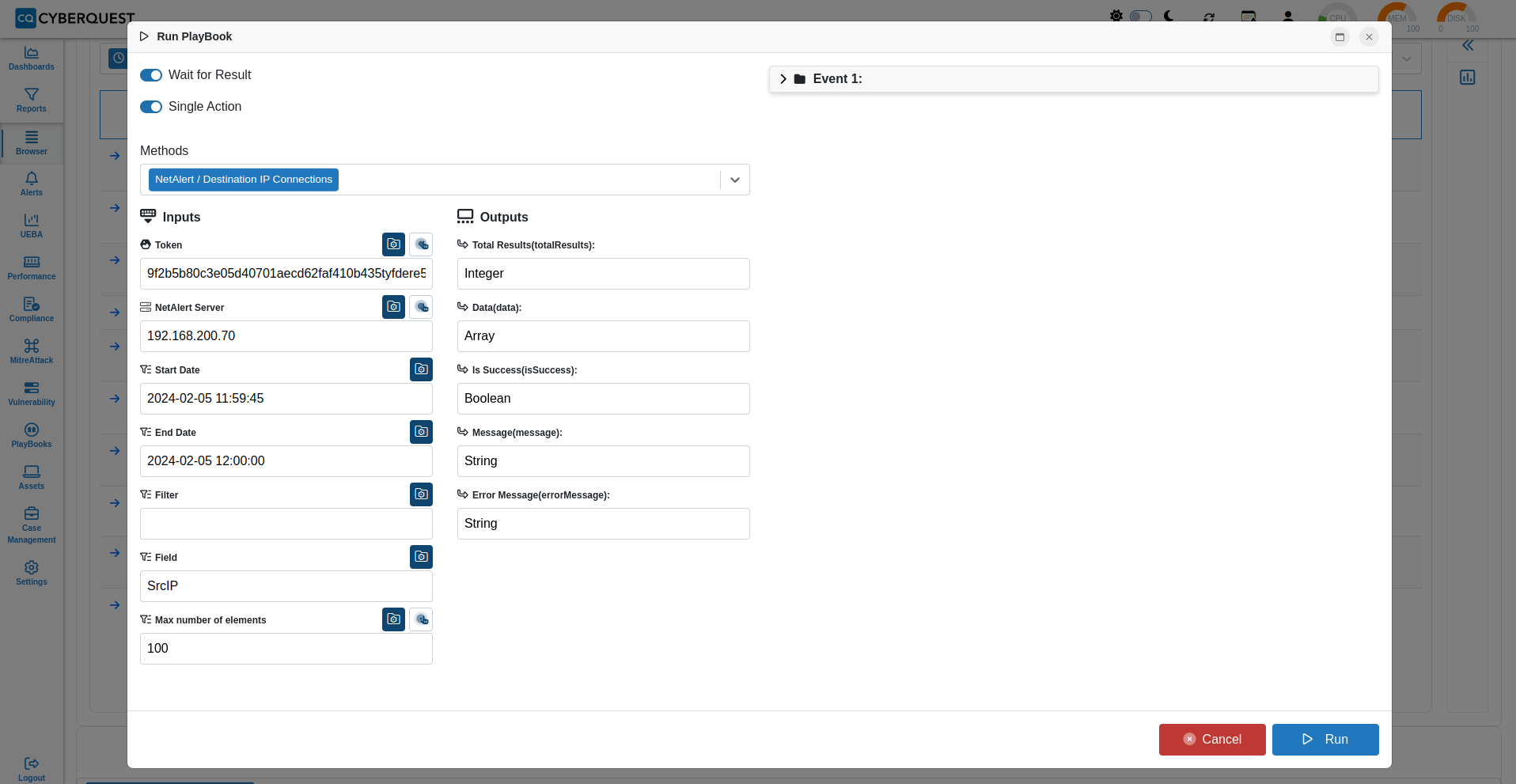This screenshot has width=1516, height=784.
Task: Click the Start Date input field
Action: click(x=286, y=399)
